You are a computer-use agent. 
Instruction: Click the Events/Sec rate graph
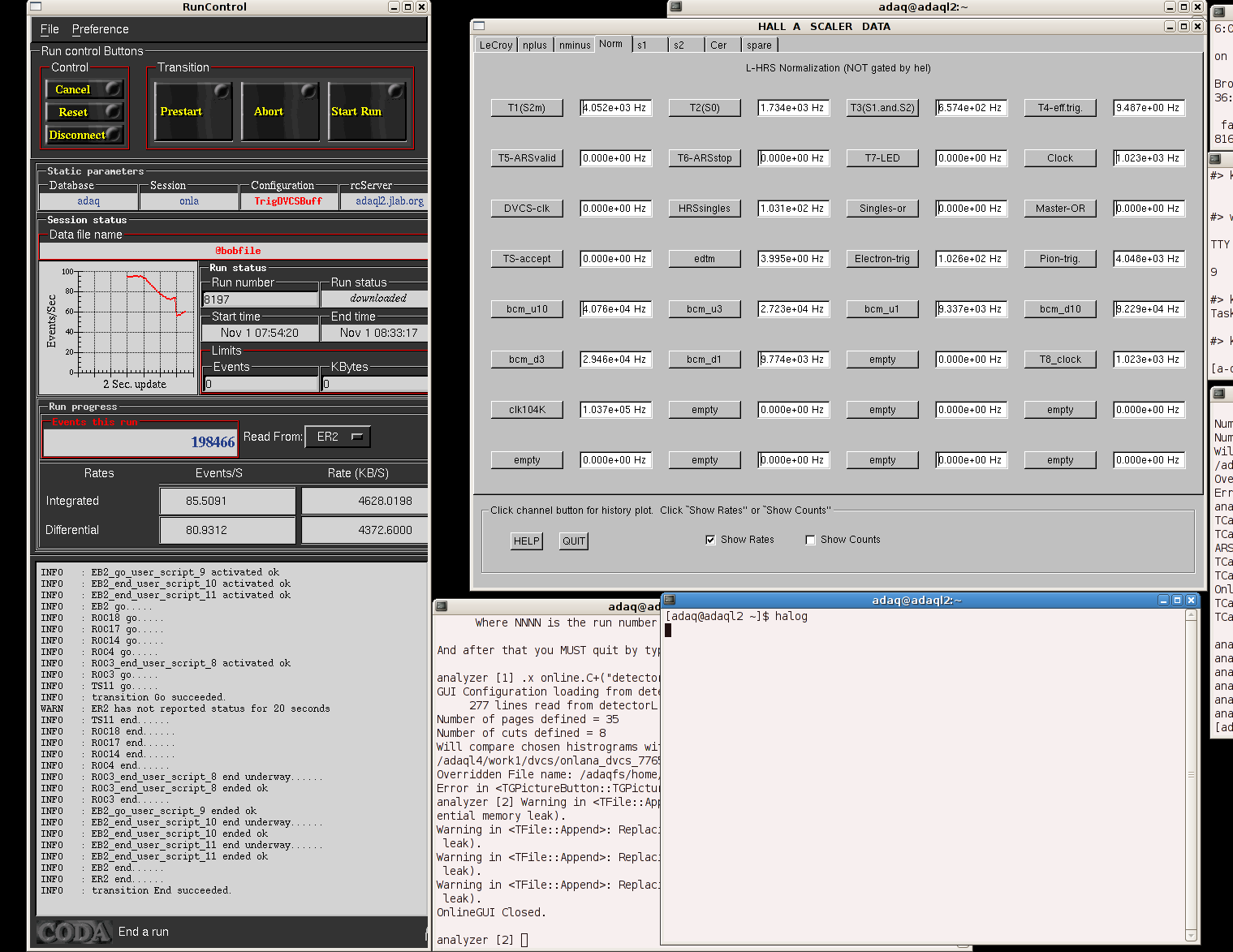coord(118,328)
